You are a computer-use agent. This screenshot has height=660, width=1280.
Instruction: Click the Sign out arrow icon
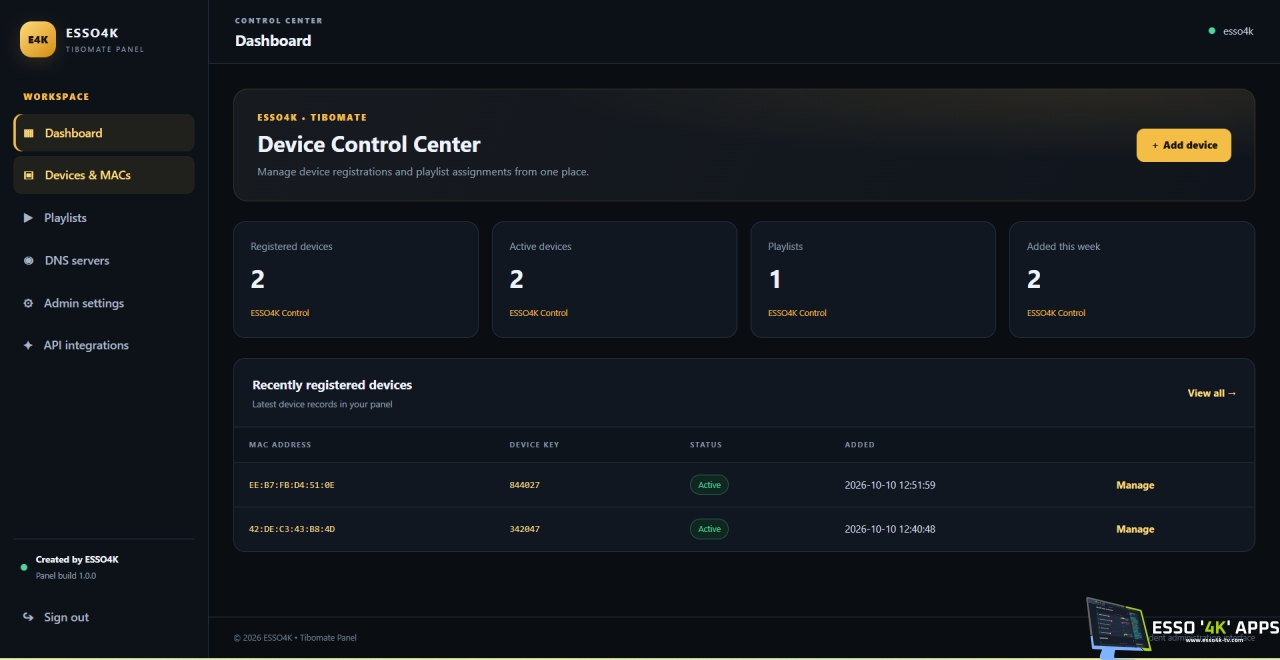(28, 617)
